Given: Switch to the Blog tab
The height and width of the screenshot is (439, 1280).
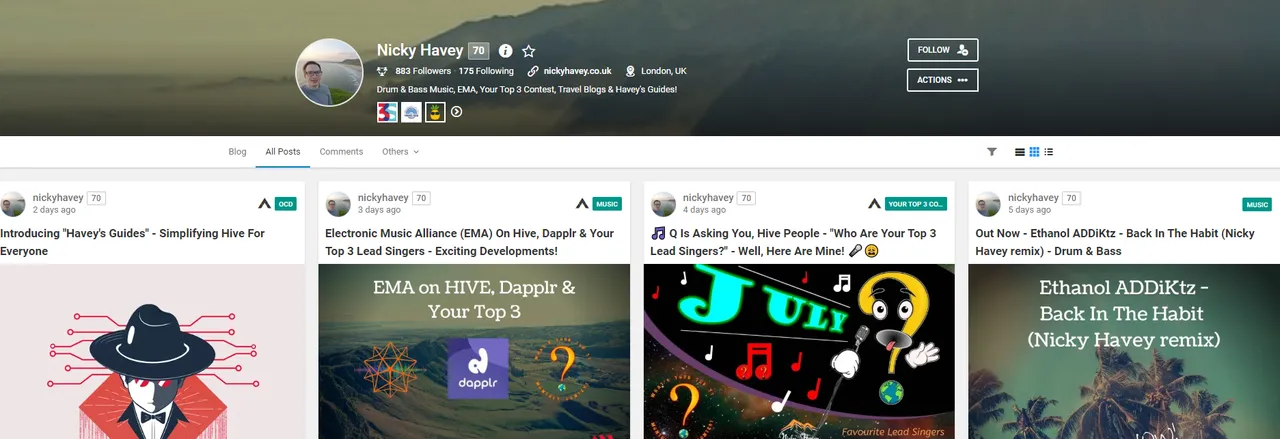Looking at the screenshot, I should click(237, 152).
